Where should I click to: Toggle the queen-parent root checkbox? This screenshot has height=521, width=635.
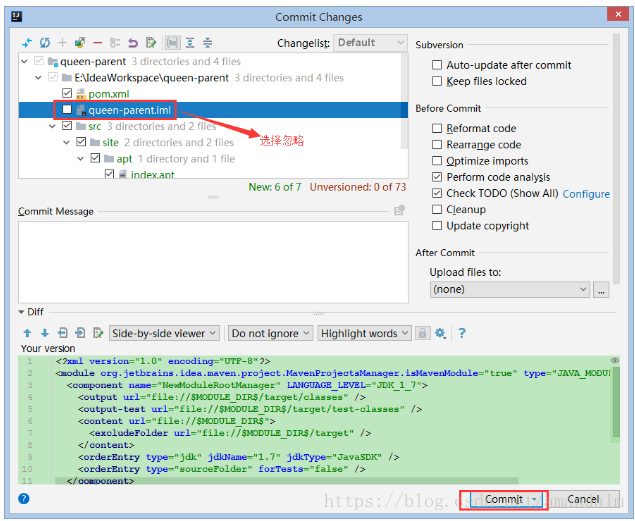(39, 61)
